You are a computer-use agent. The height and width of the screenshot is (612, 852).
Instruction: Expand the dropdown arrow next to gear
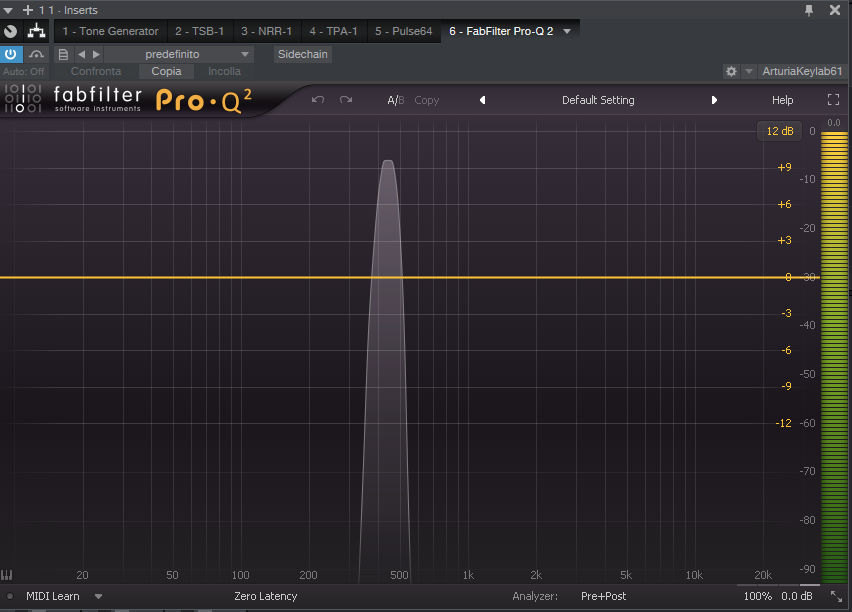749,71
